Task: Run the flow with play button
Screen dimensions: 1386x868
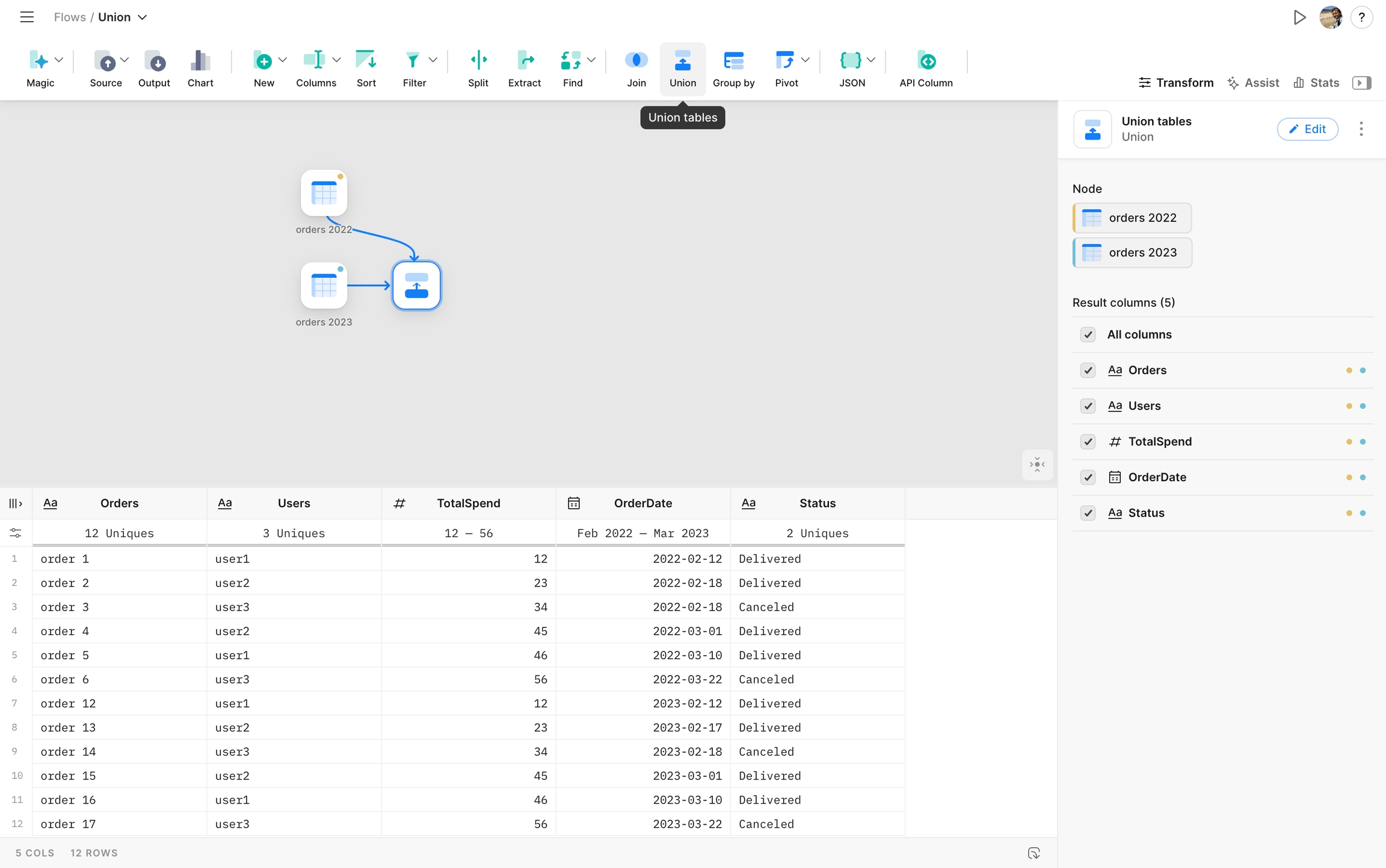Action: click(1299, 17)
